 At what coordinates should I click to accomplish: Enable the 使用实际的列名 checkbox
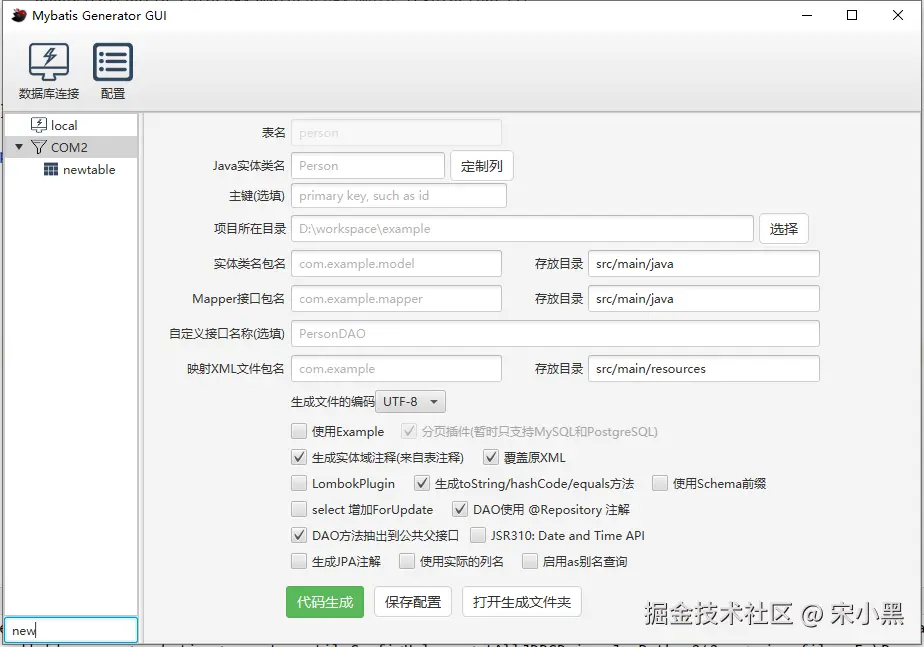(x=407, y=561)
